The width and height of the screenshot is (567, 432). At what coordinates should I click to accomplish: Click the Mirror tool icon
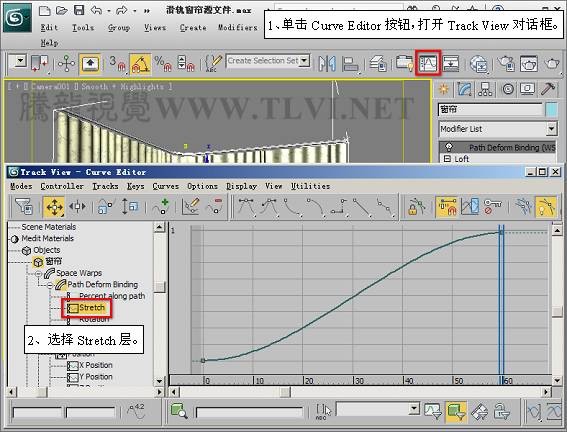pyautogui.click(x=327, y=64)
